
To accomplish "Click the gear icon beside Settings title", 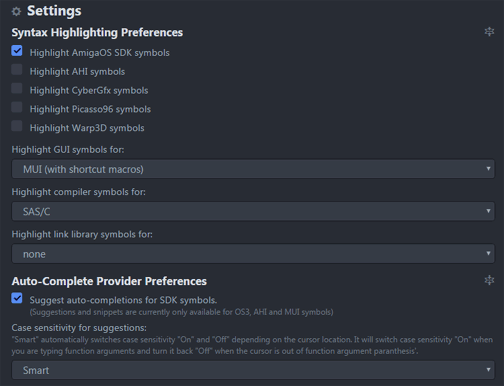I will click(16, 12).
